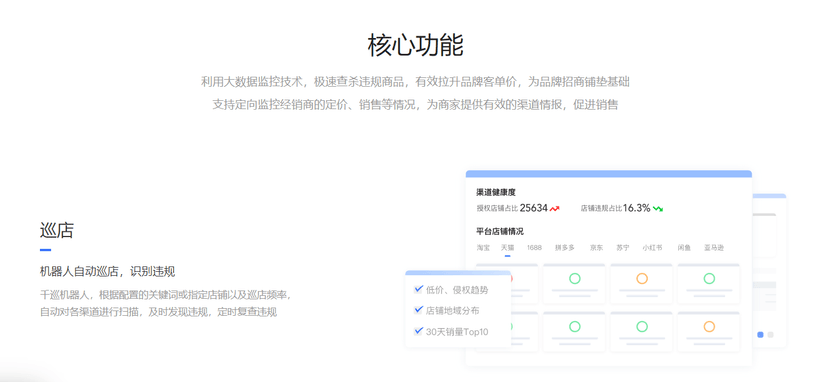Image resolution: width=828 pixels, height=382 pixels.
Task: Click the 核心功能 section heading
Action: coord(415,45)
